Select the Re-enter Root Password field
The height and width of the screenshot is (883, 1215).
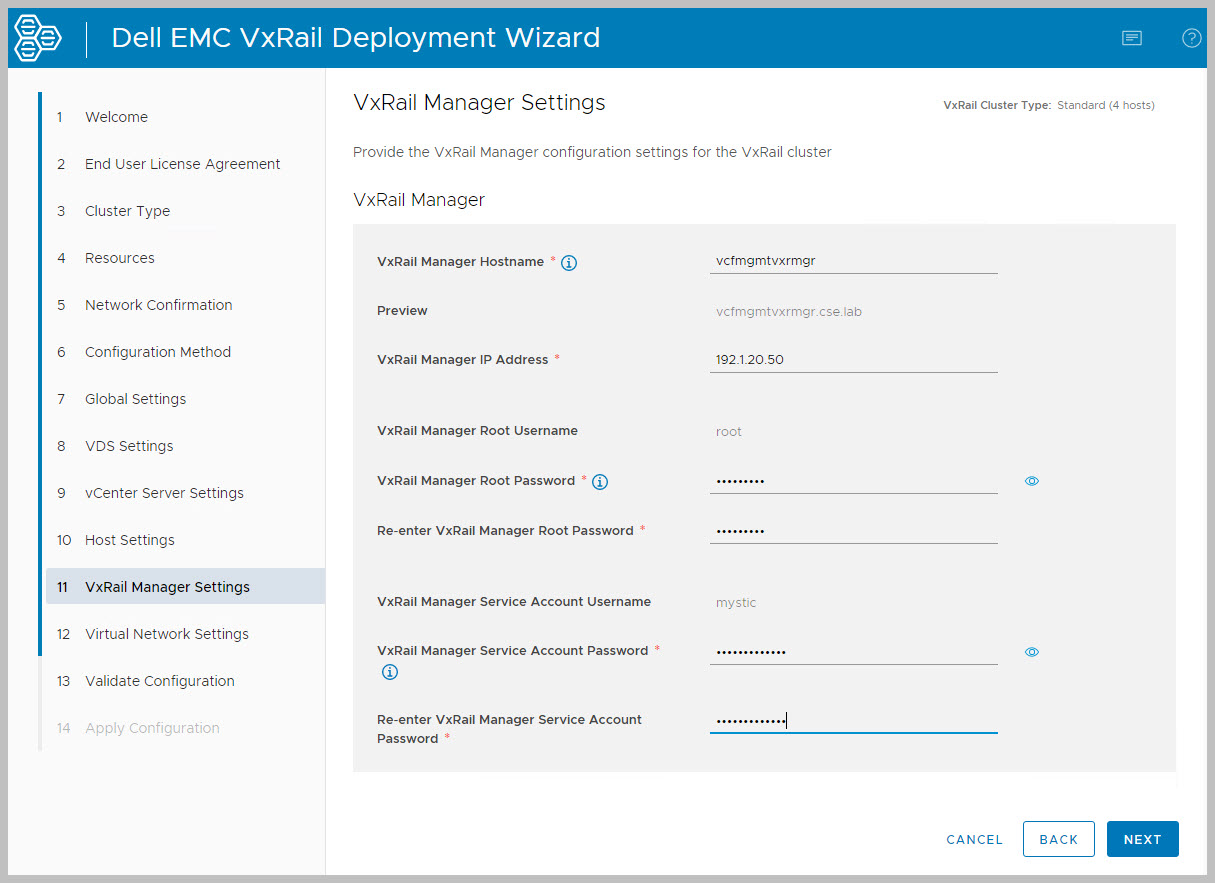(x=853, y=531)
